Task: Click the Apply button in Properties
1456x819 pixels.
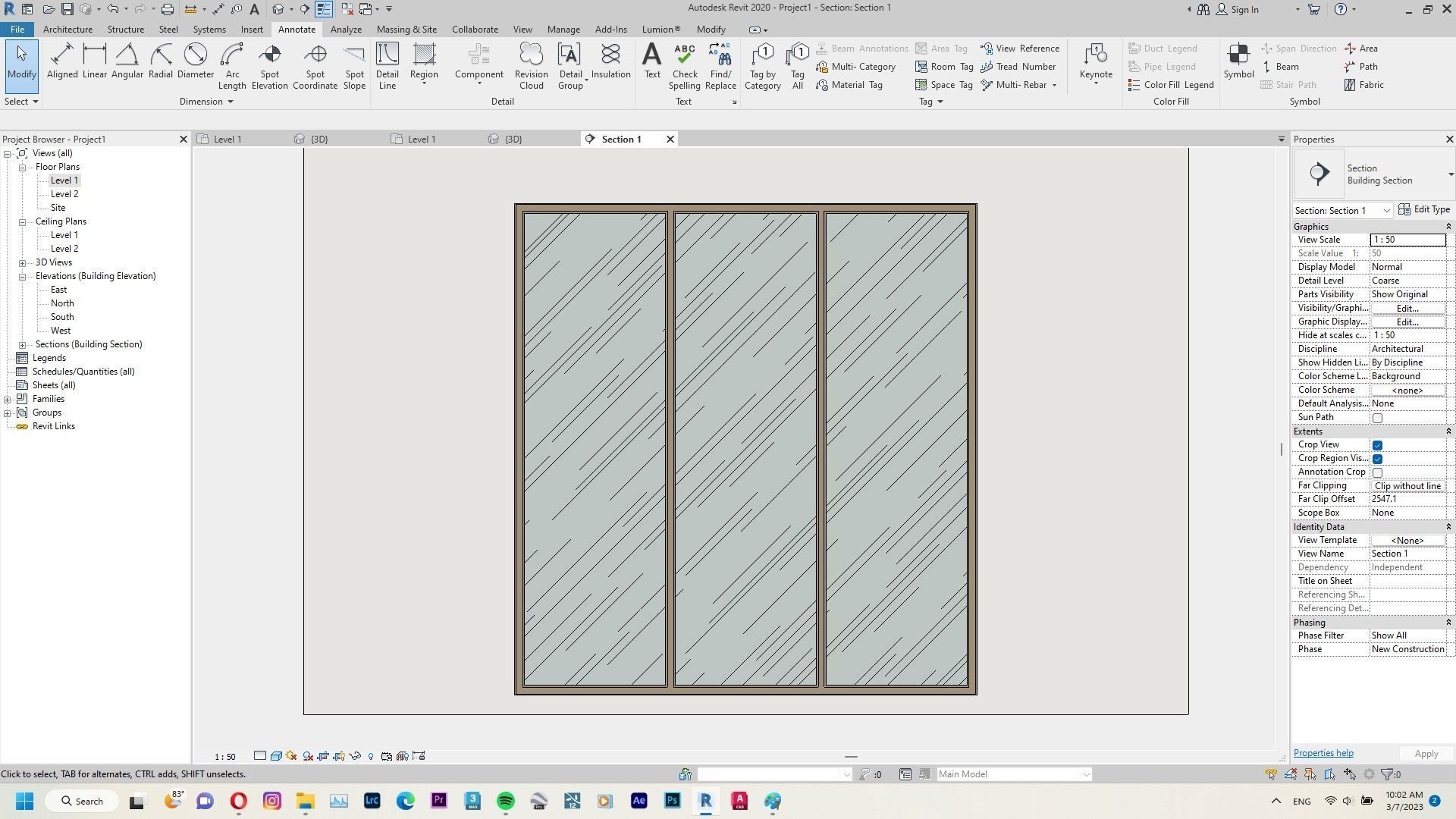Action: [1425, 753]
